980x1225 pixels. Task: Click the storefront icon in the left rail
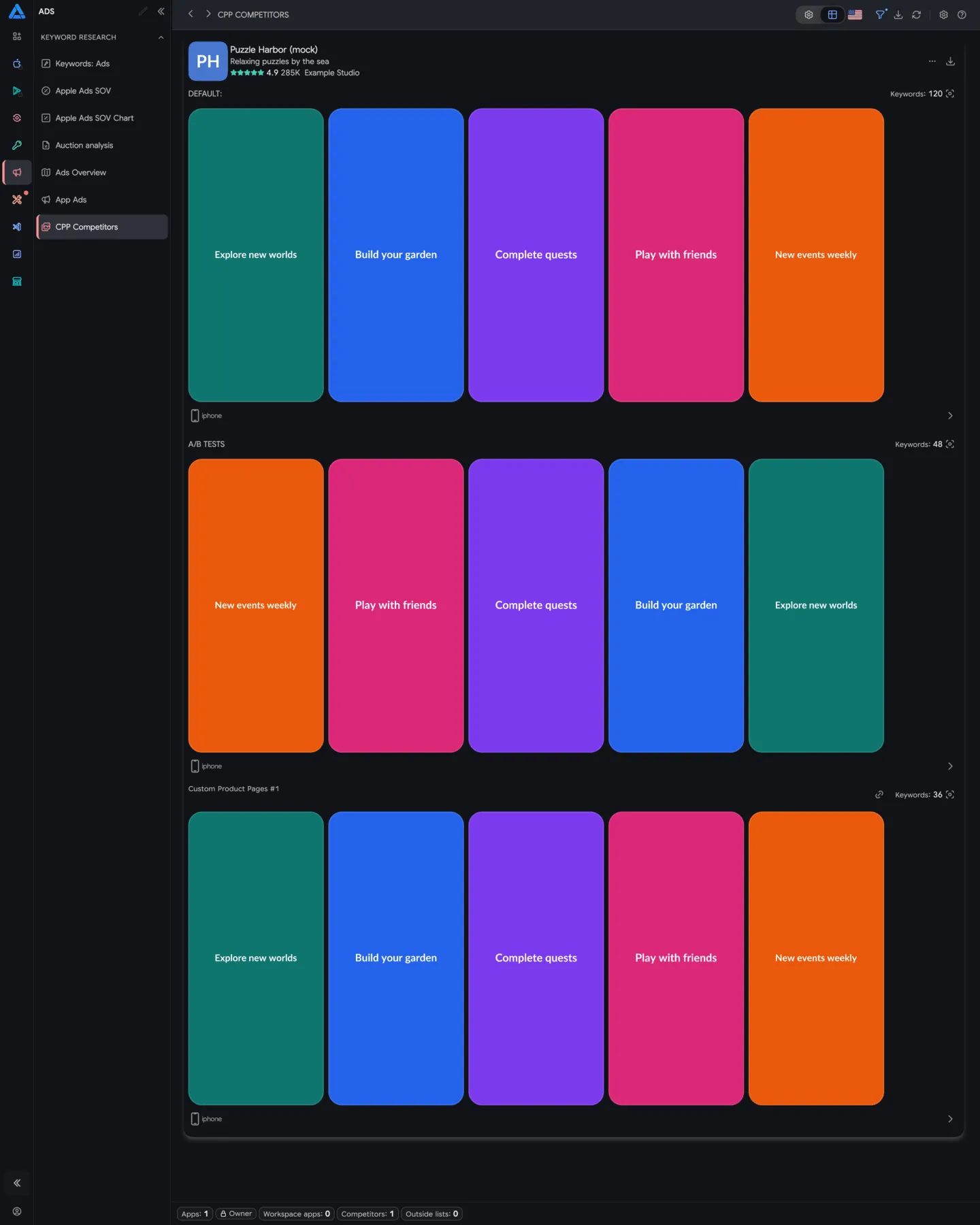coord(17,281)
